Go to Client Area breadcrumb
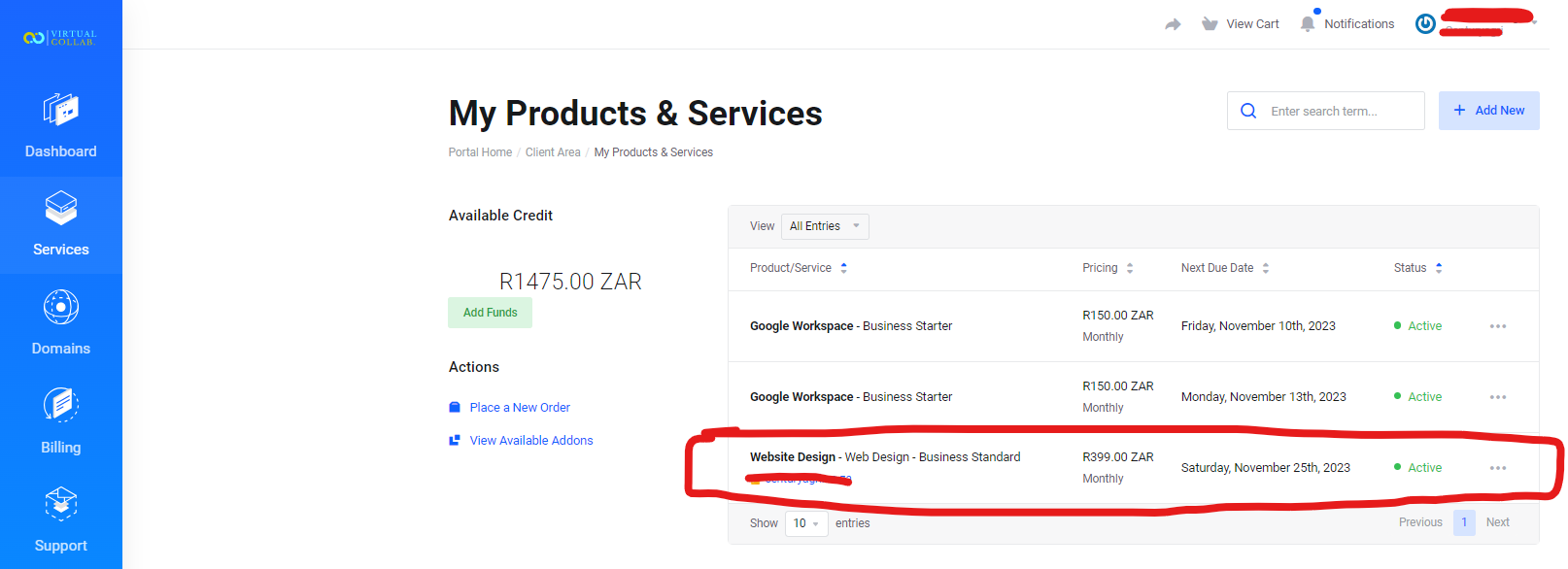 click(x=553, y=152)
